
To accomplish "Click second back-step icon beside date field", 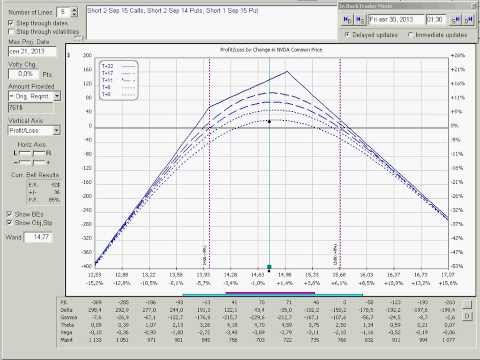I will pyautogui.click(x=360, y=20).
